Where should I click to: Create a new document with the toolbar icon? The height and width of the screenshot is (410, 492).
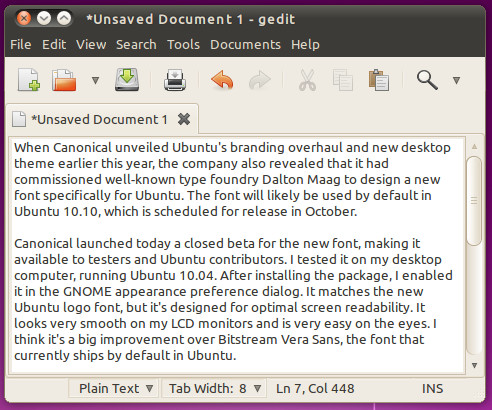[x=29, y=80]
